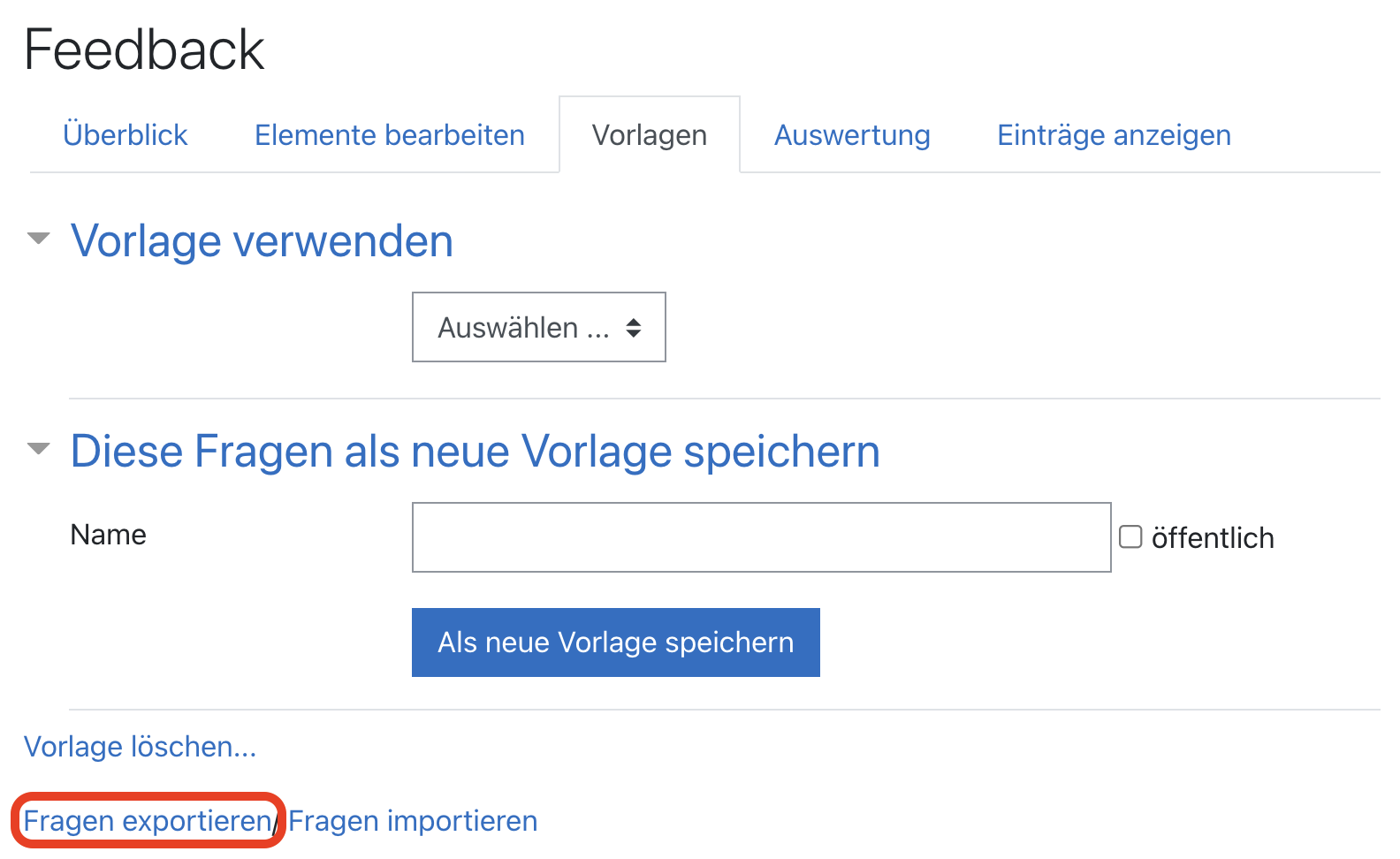Click the up-down arrows in Auswählen selector
Viewport: 1400px width, 859px height.
[633, 328]
